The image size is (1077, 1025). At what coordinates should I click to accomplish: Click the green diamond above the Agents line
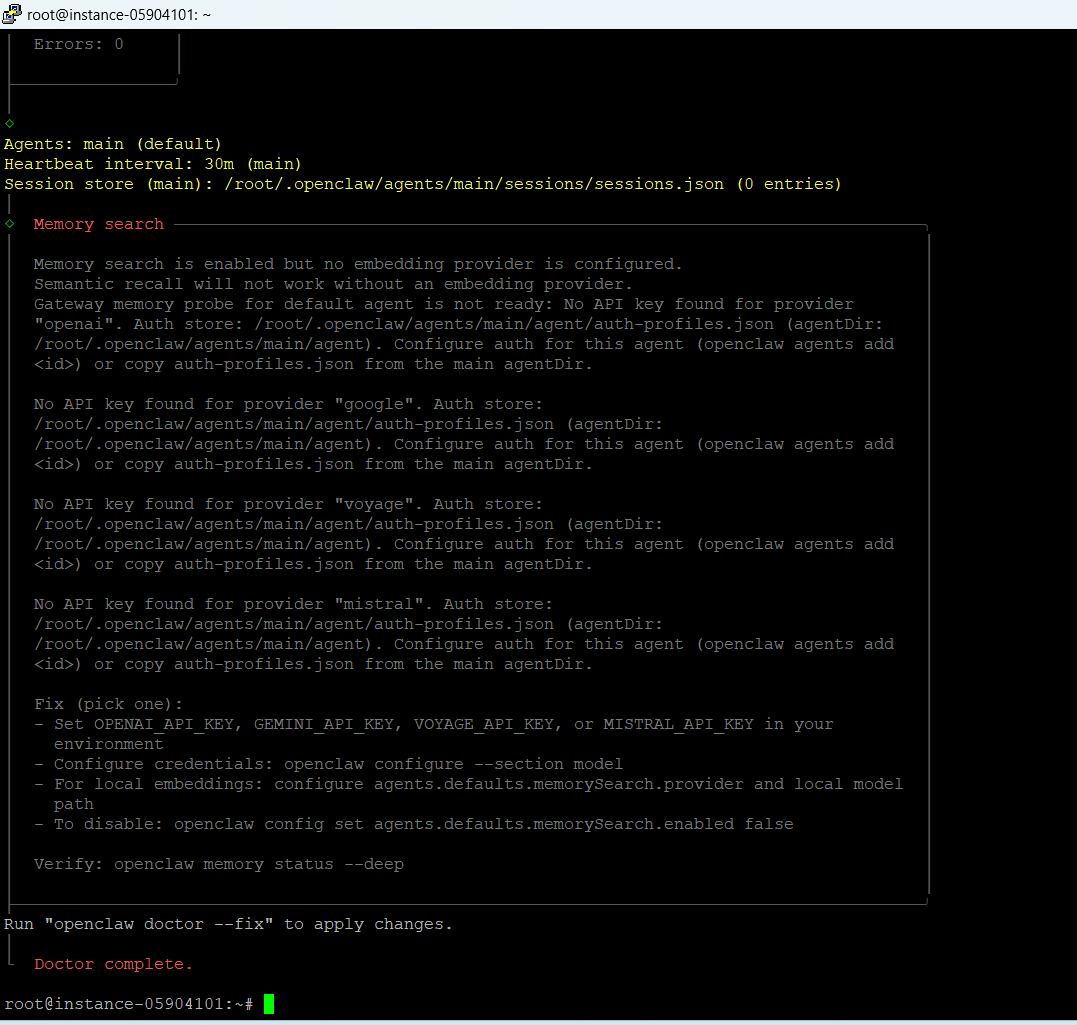click(10, 123)
